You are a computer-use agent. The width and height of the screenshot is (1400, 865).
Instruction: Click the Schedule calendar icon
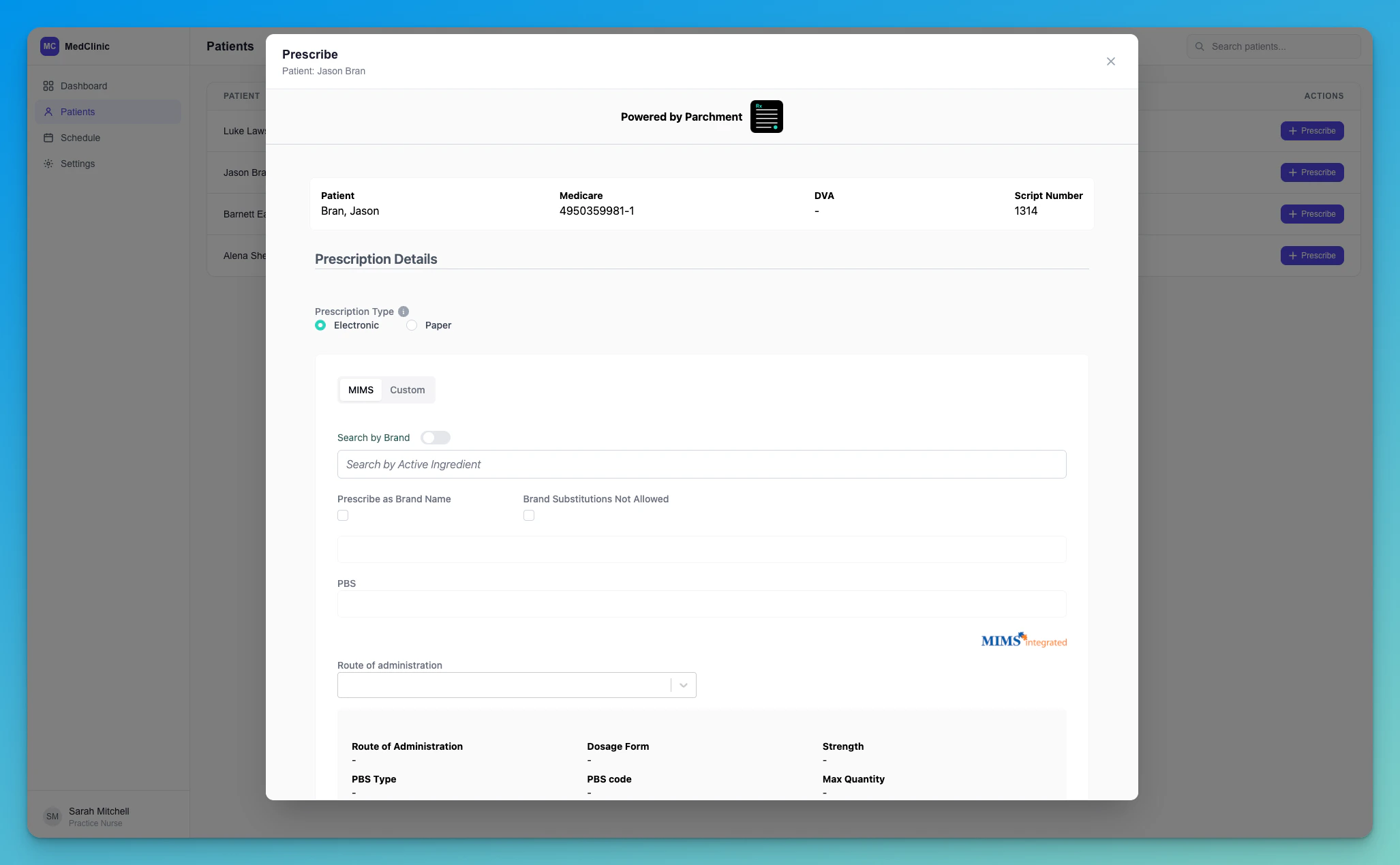tap(48, 138)
